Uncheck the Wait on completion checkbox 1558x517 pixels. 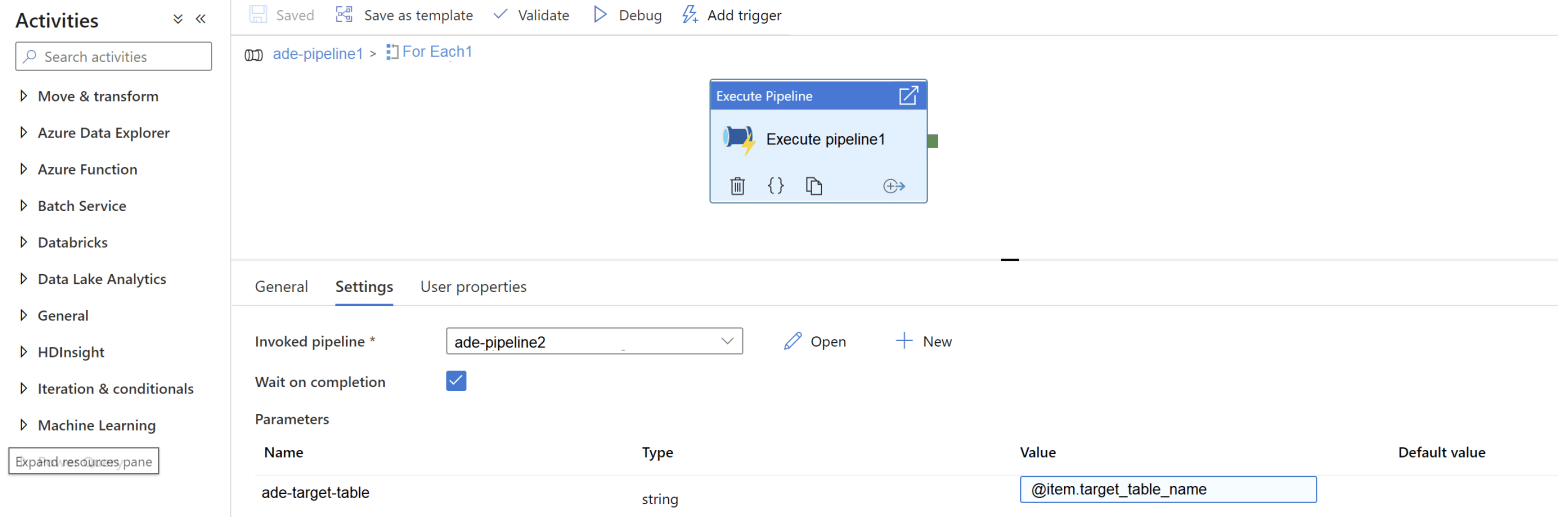(x=456, y=381)
